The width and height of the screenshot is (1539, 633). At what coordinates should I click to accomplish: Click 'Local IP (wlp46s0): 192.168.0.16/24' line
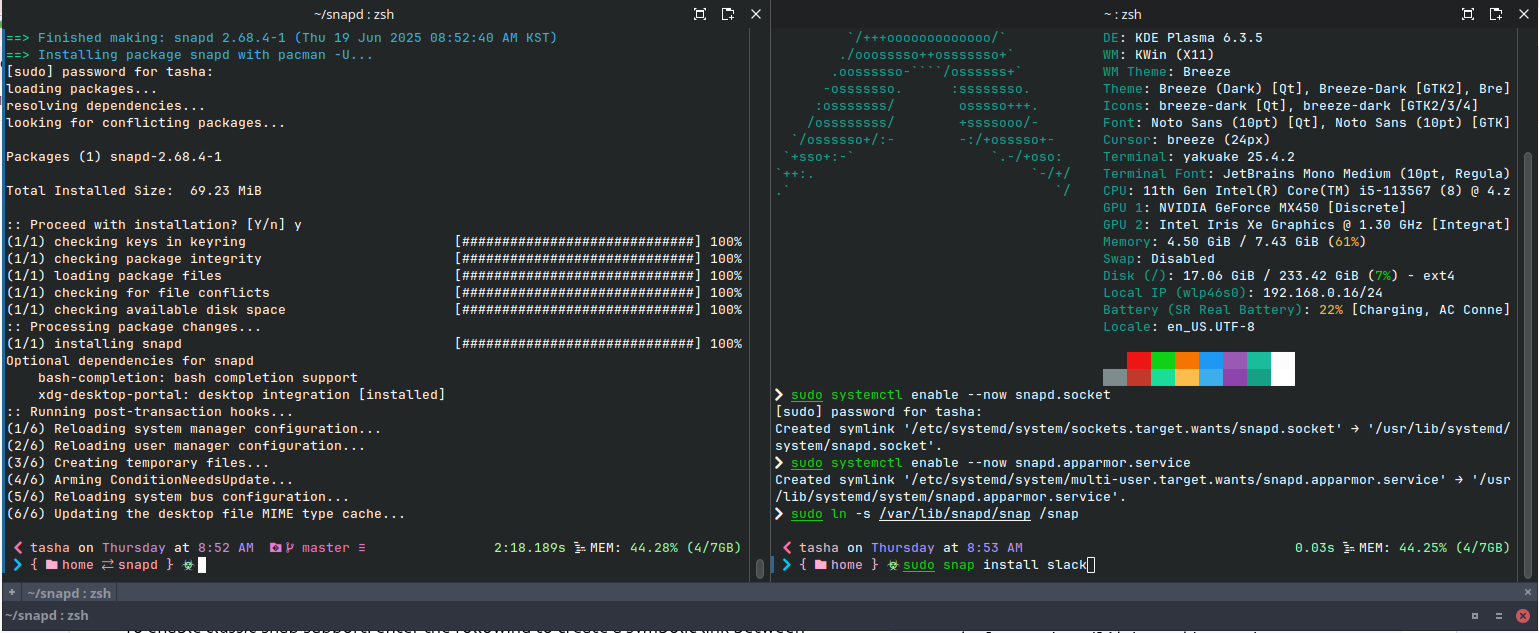(x=1243, y=293)
